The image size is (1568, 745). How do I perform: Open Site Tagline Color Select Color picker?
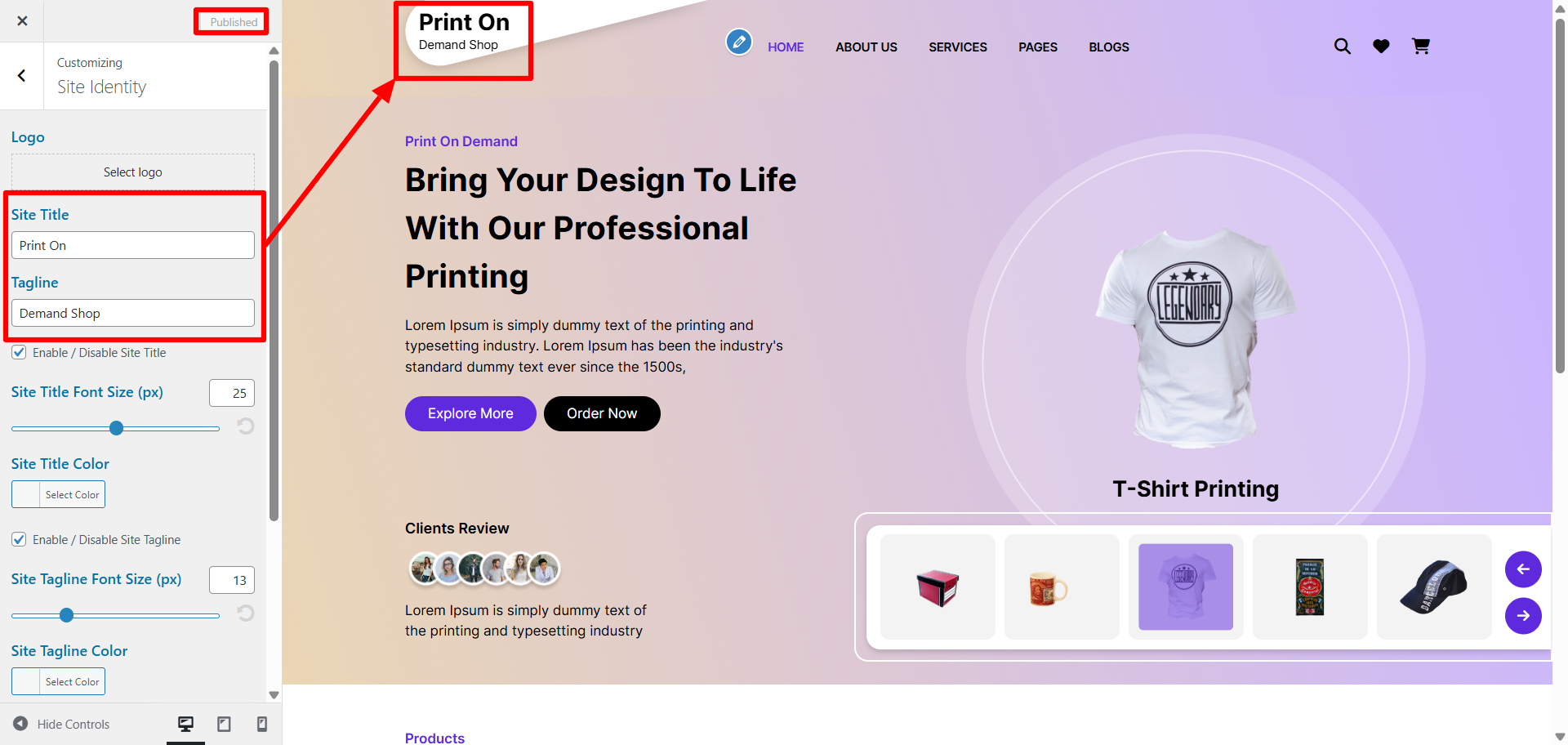pyautogui.click(x=58, y=681)
